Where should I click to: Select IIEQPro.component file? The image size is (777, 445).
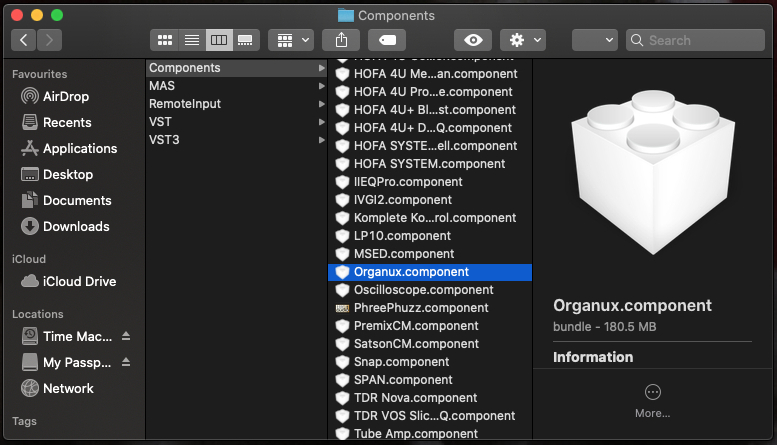430,182
